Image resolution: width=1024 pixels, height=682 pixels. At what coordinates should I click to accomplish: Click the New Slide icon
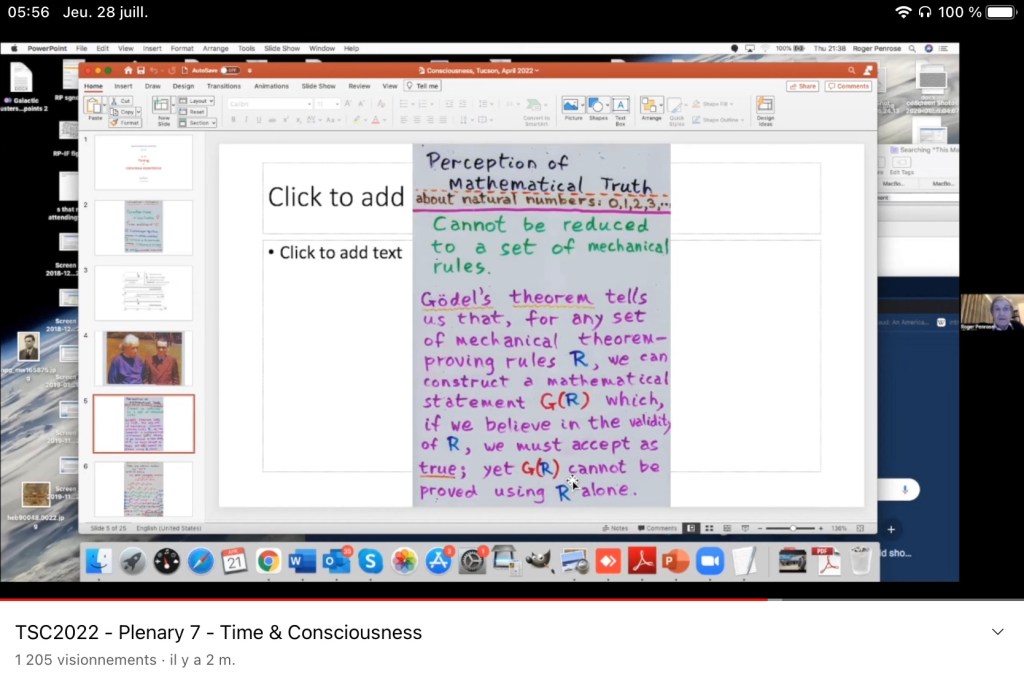164,109
